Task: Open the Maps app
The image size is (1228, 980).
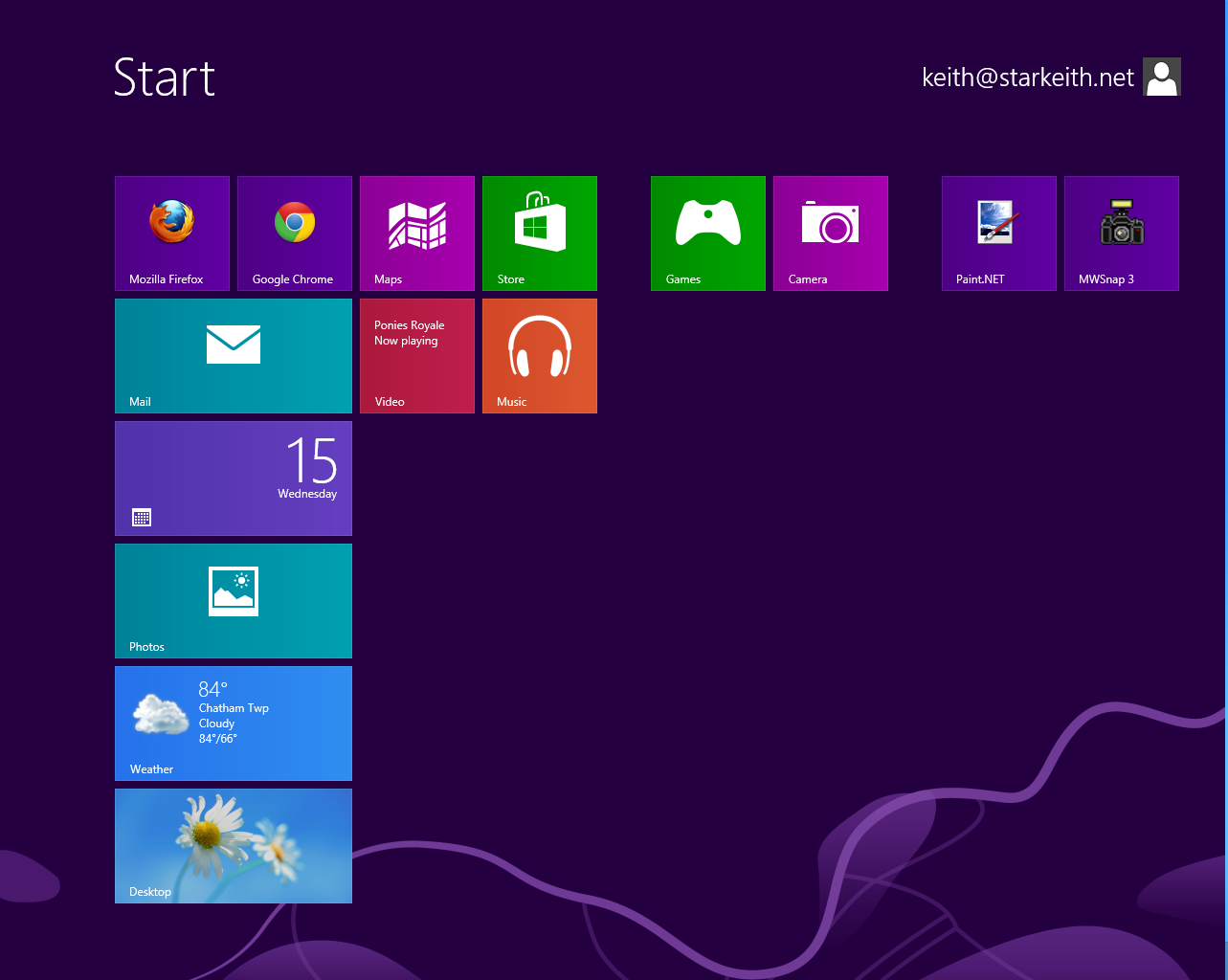Action: coord(416,233)
